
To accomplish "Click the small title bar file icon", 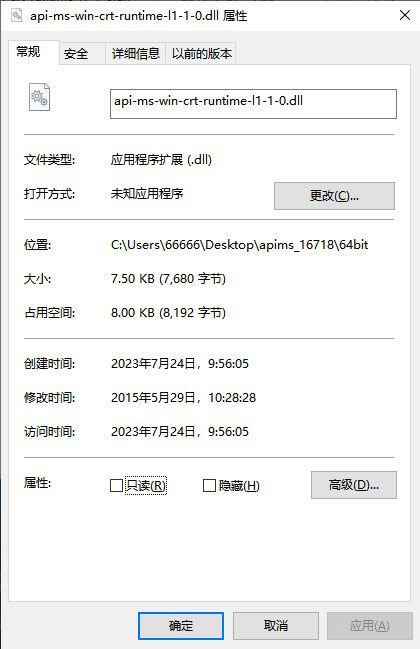I will 17,15.
